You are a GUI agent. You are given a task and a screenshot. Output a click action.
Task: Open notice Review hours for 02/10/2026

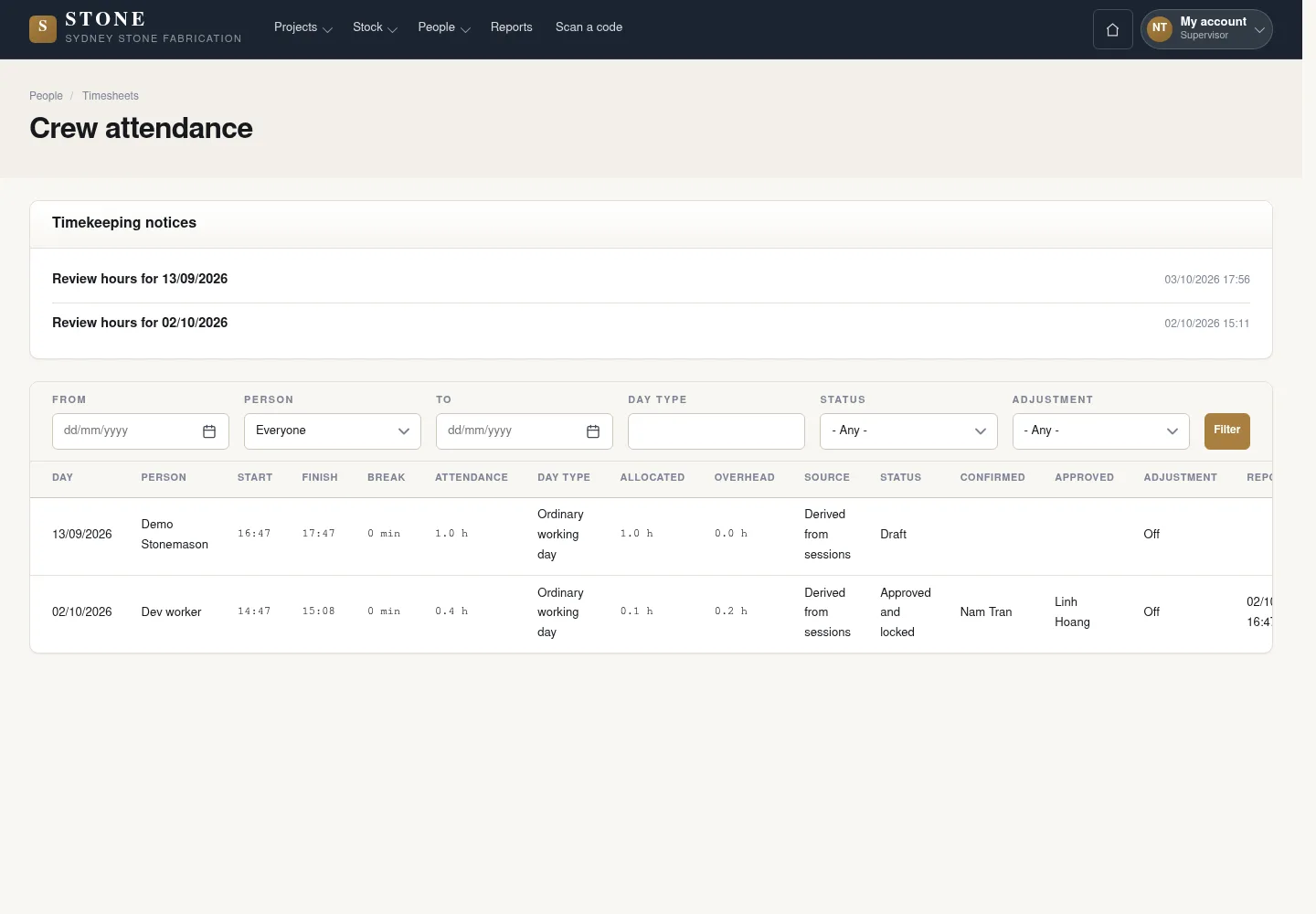[140, 323]
